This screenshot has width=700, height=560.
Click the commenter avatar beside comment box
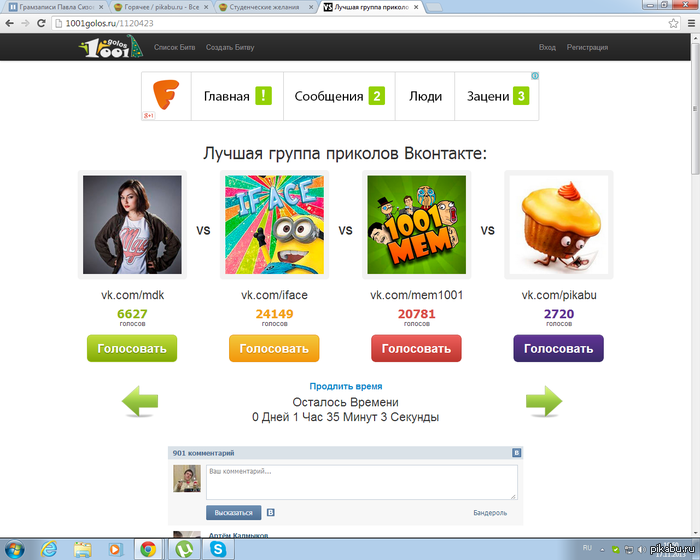187,478
